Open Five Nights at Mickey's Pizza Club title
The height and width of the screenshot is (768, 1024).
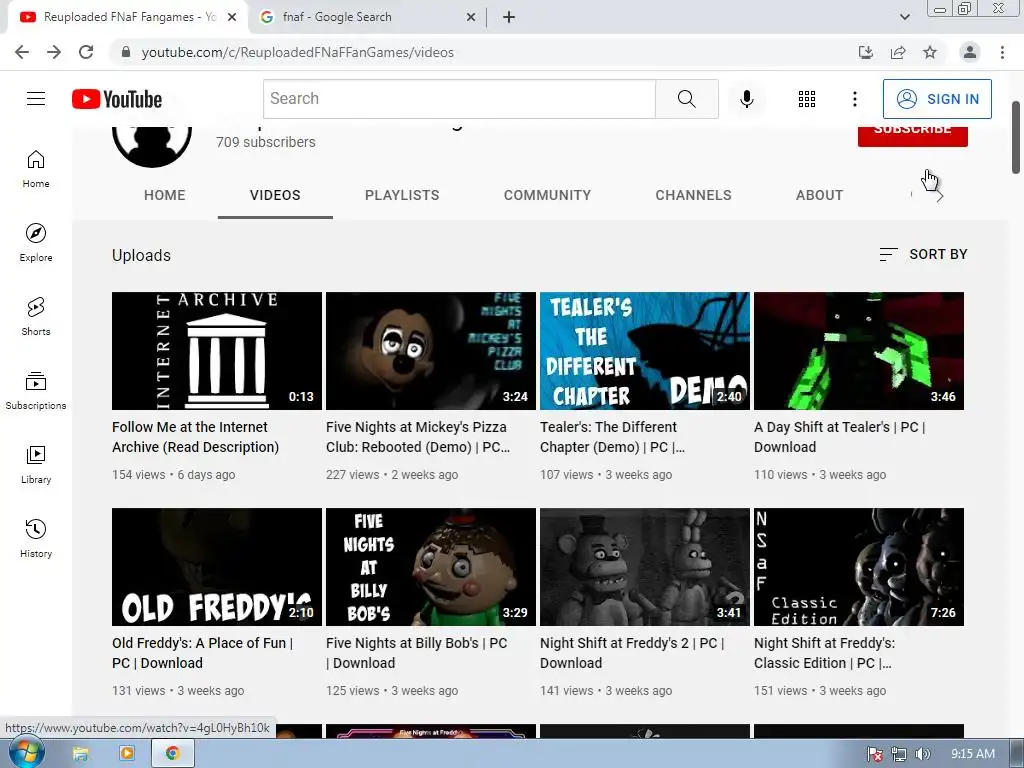click(x=418, y=437)
